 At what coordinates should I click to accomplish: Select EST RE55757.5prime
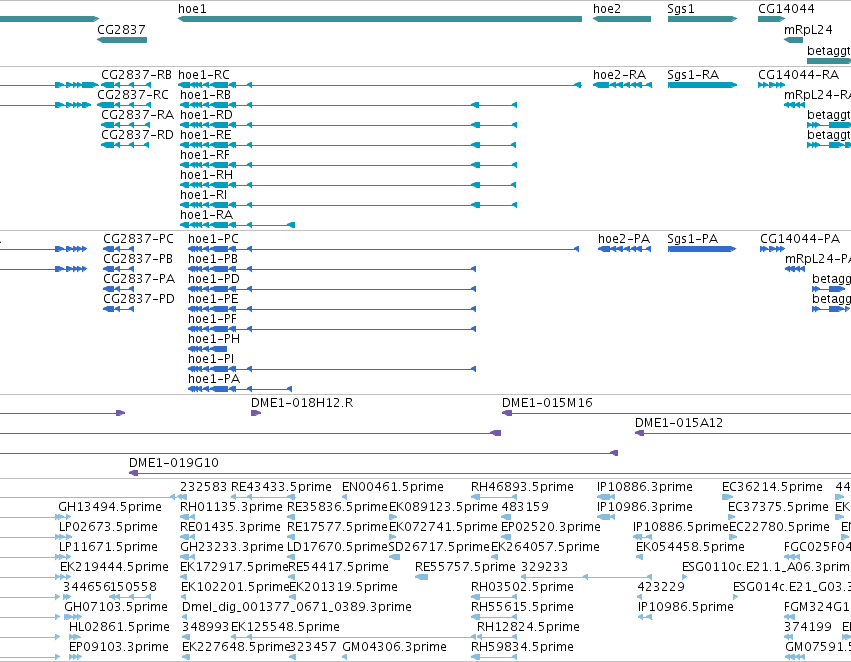point(465,568)
